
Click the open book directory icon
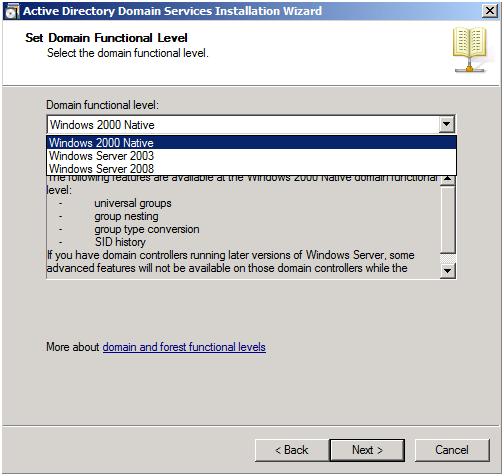tap(469, 50)
